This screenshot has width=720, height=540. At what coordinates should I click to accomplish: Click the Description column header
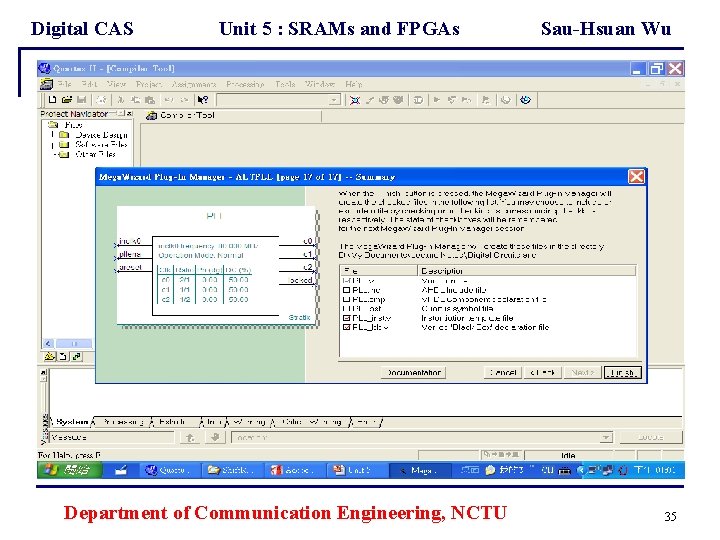[x=527, y=271]
